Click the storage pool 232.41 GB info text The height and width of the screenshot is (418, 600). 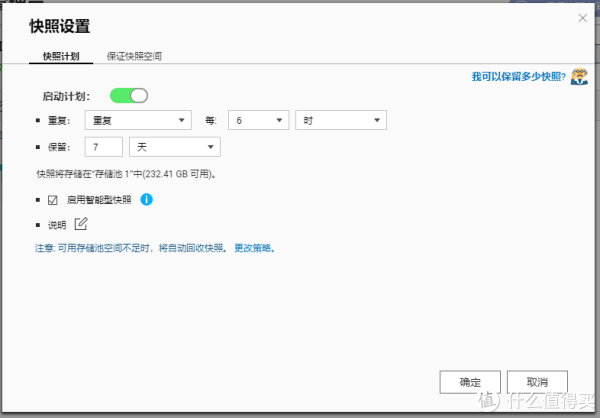pos(127,173)
